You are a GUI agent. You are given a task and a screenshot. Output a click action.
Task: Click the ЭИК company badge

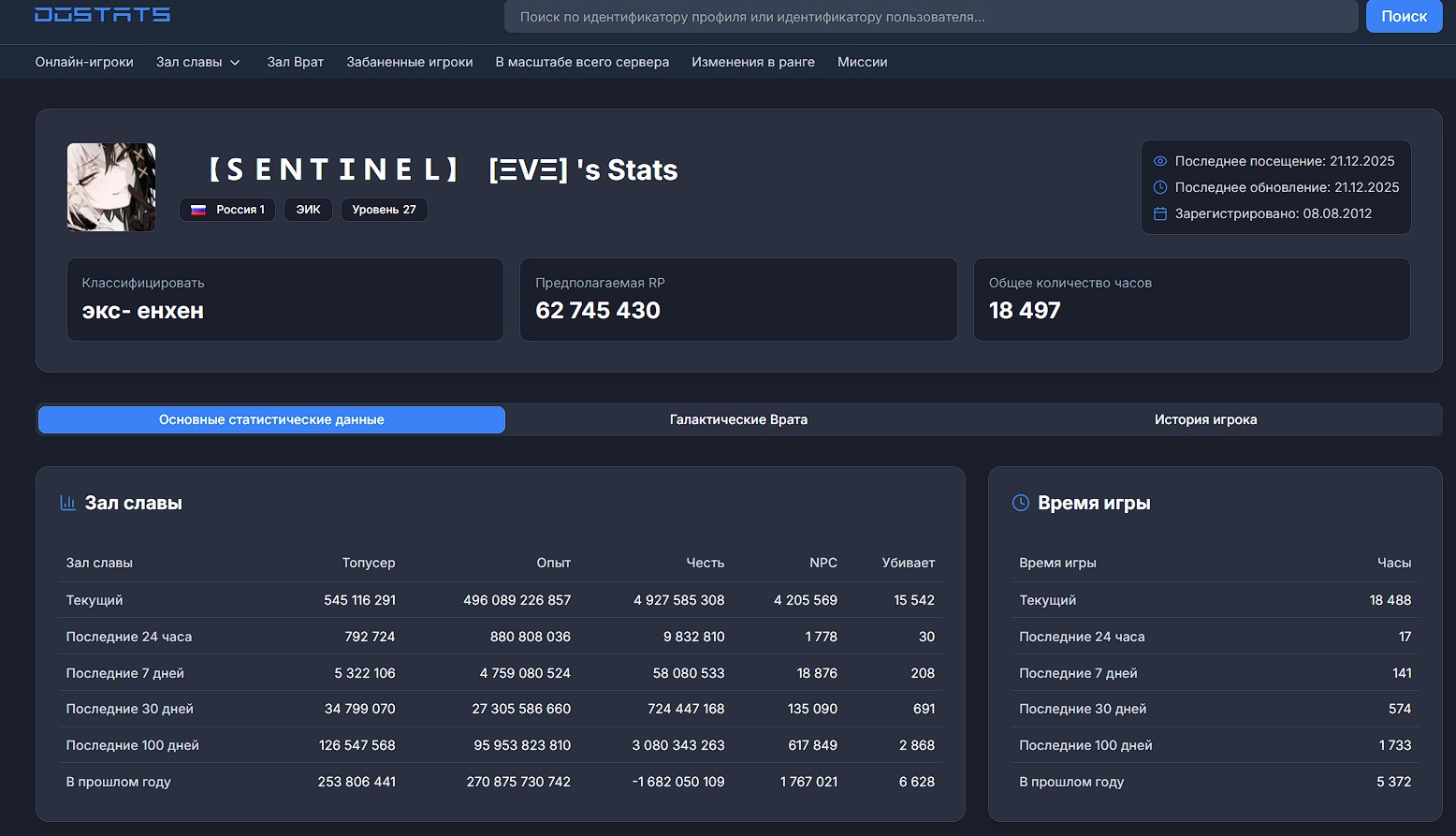tap(308, 210)
